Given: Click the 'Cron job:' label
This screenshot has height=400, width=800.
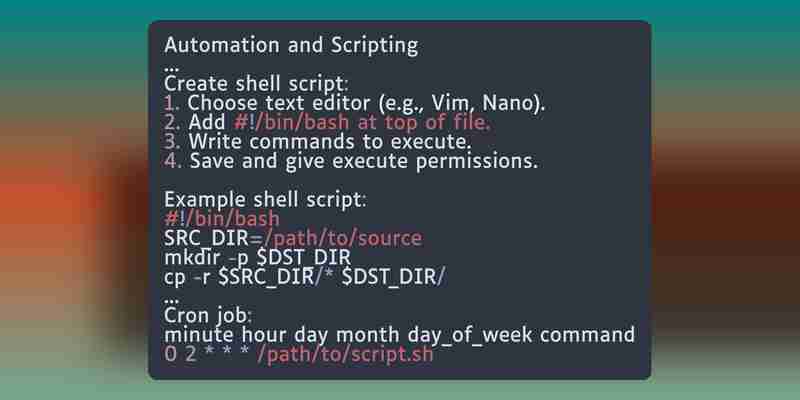Looking at the screenshot, I should point(208,316).
